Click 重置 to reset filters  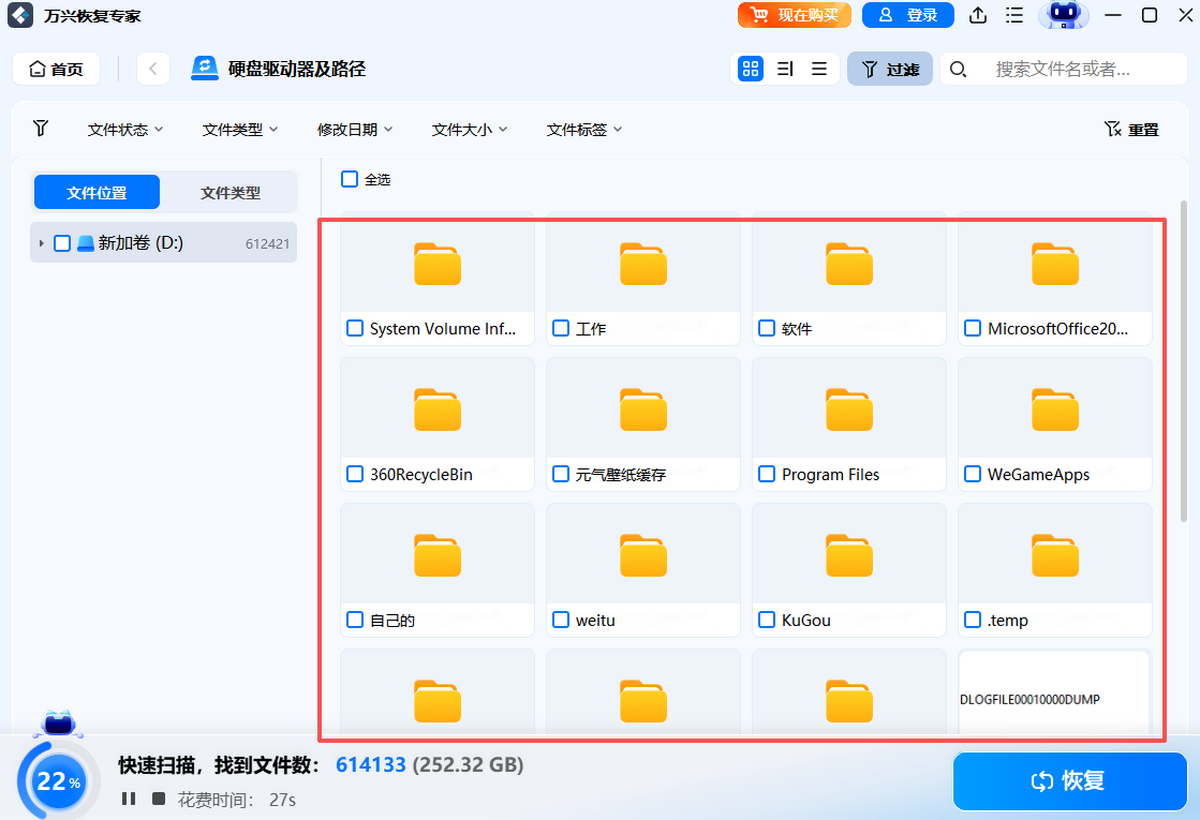coord(1131,129)
